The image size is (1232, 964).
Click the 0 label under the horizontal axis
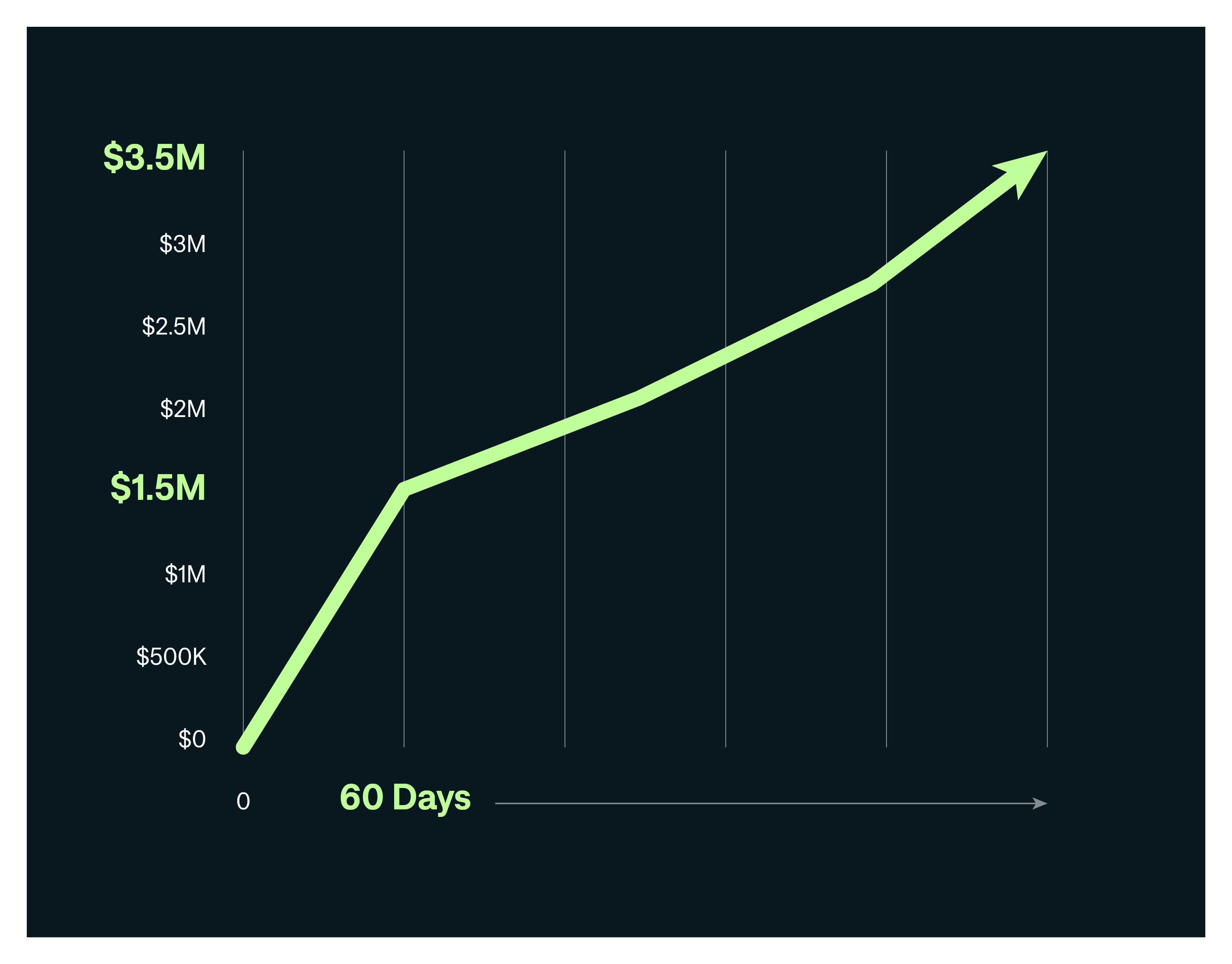pyautogui.click(x=243, y=802)
